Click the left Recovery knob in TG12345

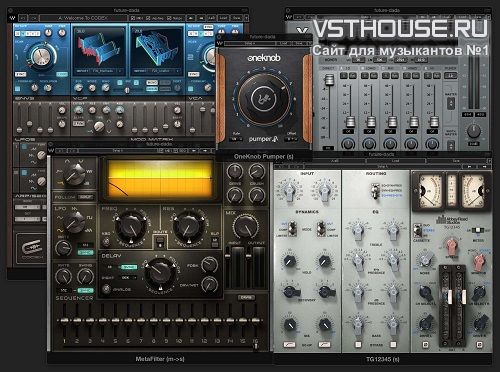click(290, 292)
